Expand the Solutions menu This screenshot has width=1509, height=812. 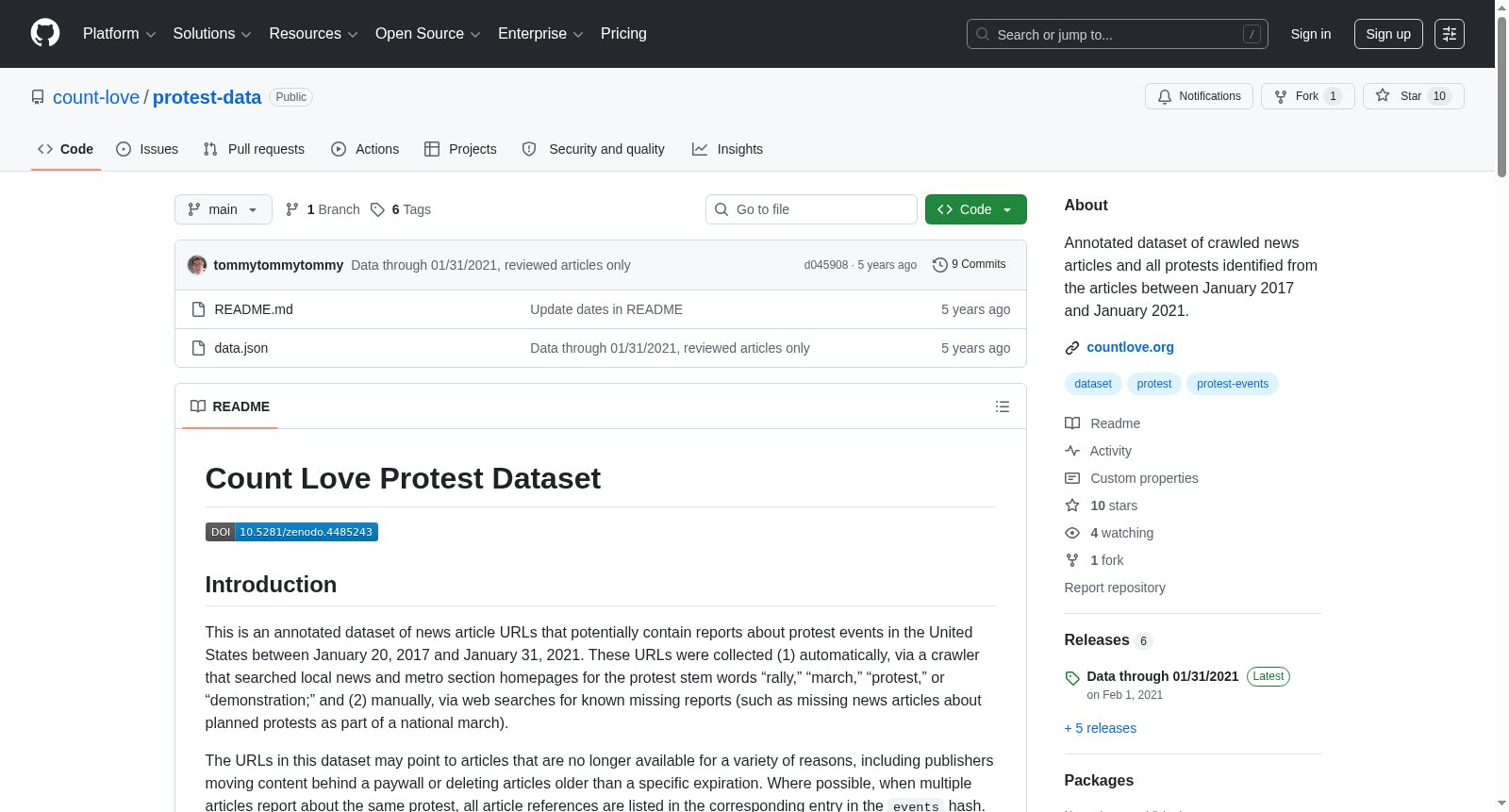212,34
